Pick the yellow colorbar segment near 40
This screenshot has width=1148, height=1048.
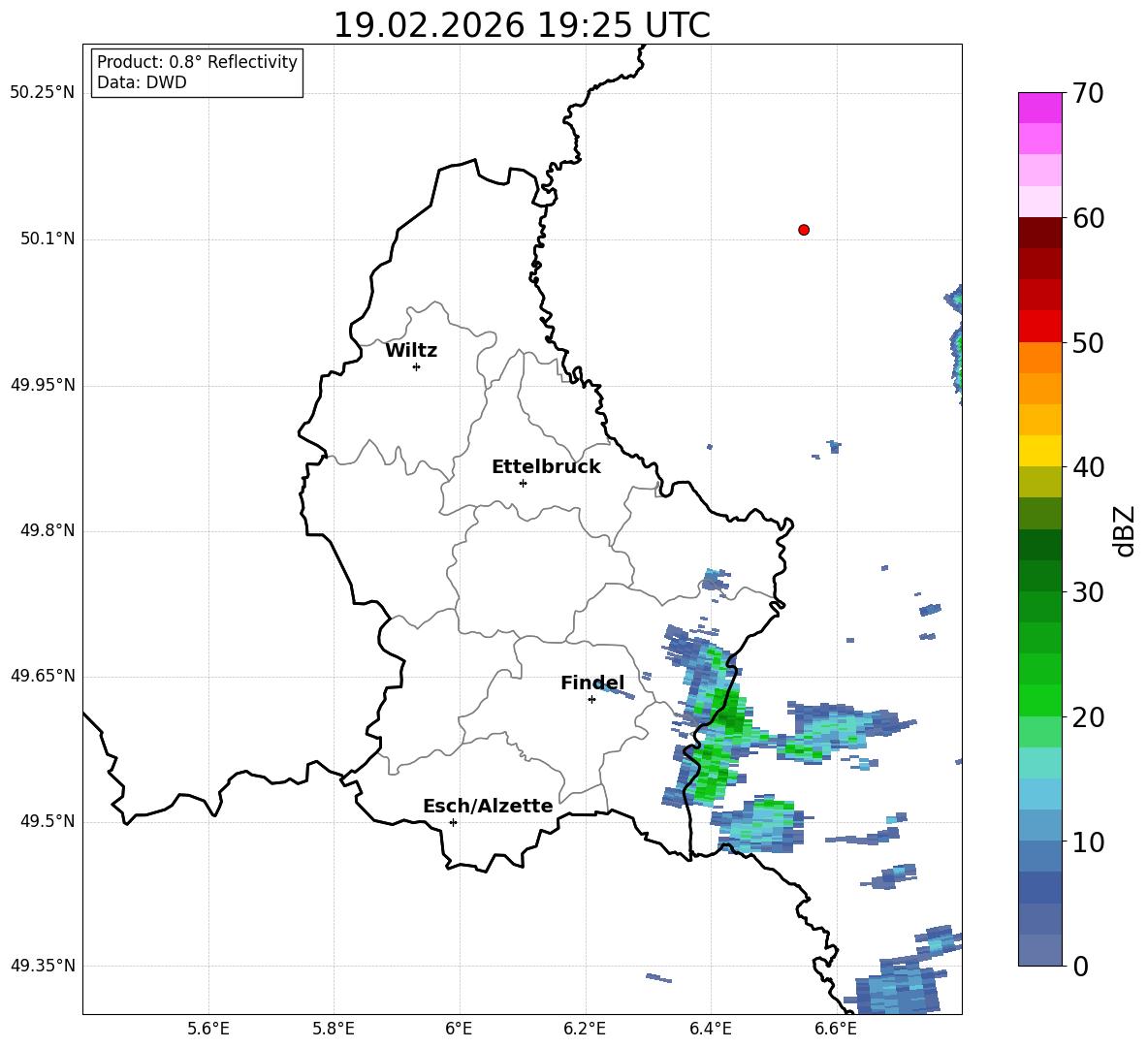[1039, 451]
